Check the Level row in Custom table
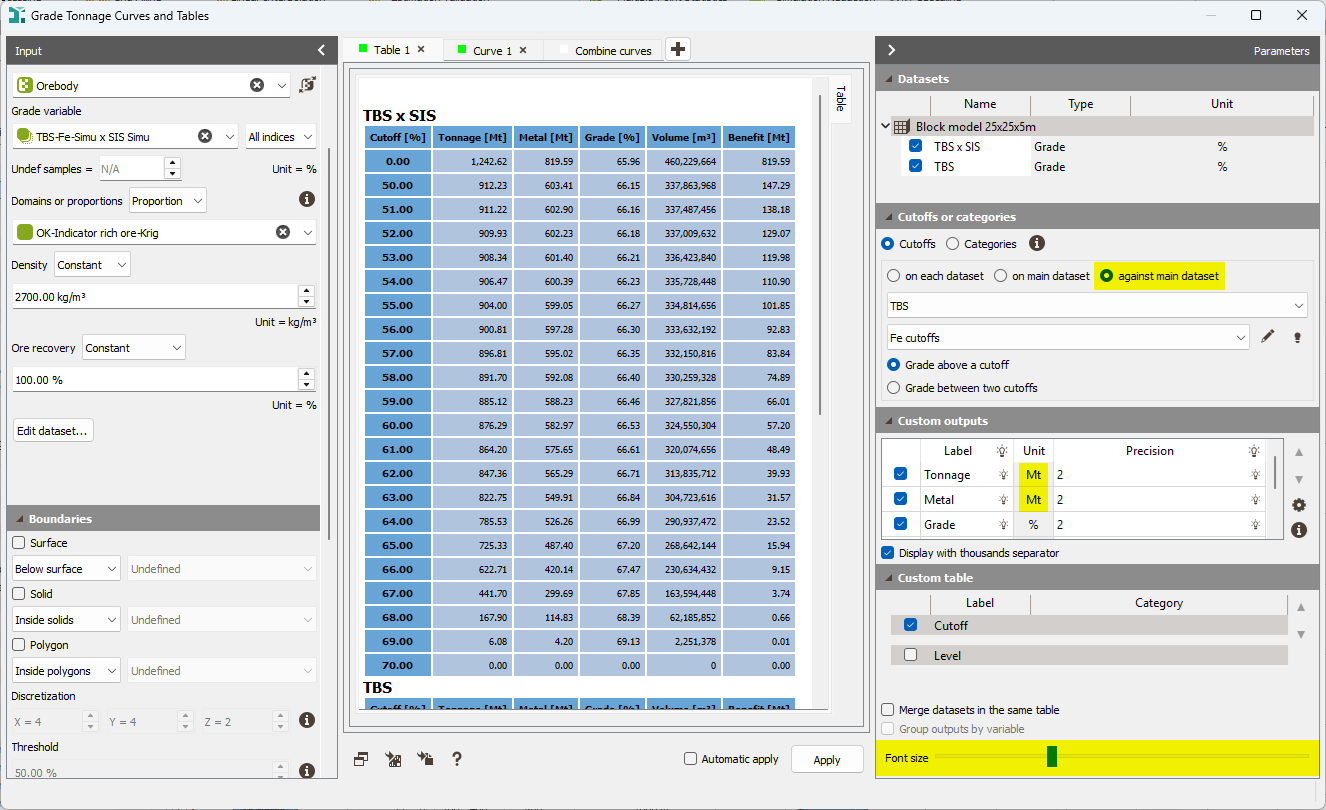The width and height of the screenshot is (1326, 810). tap(909, 654)
